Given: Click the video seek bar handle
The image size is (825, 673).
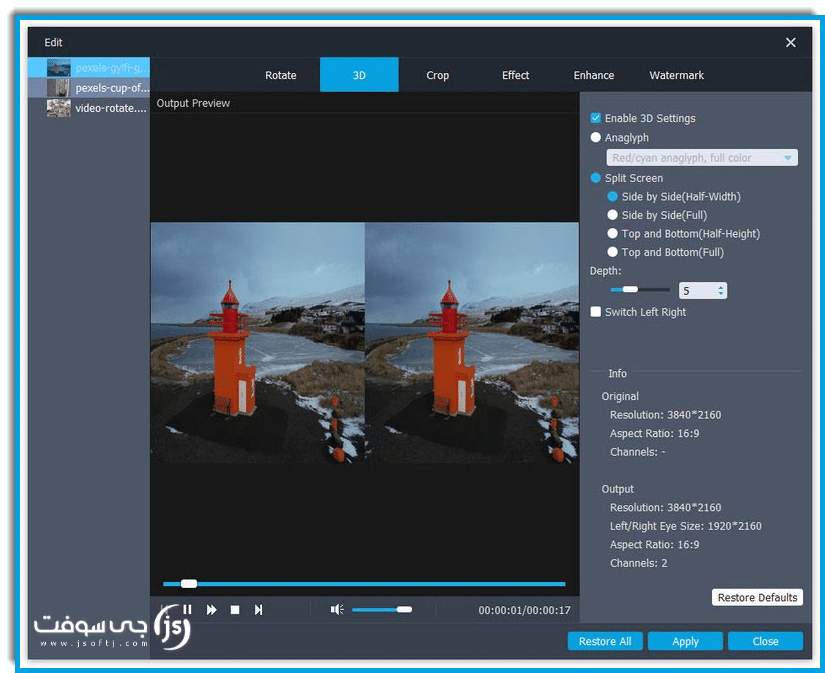Looking at the screenshot, I should (189, 584).
